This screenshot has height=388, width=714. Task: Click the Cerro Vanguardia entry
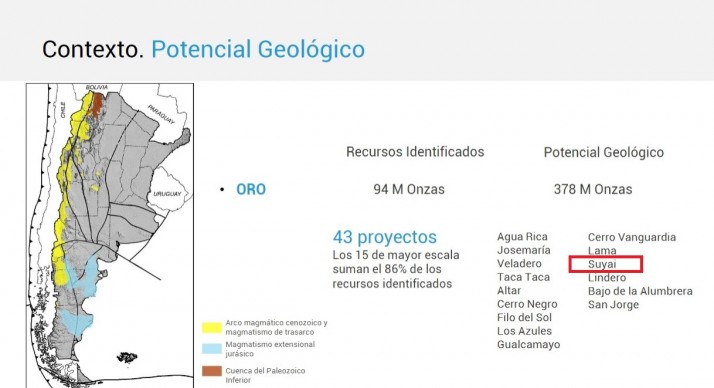point(632,237)
